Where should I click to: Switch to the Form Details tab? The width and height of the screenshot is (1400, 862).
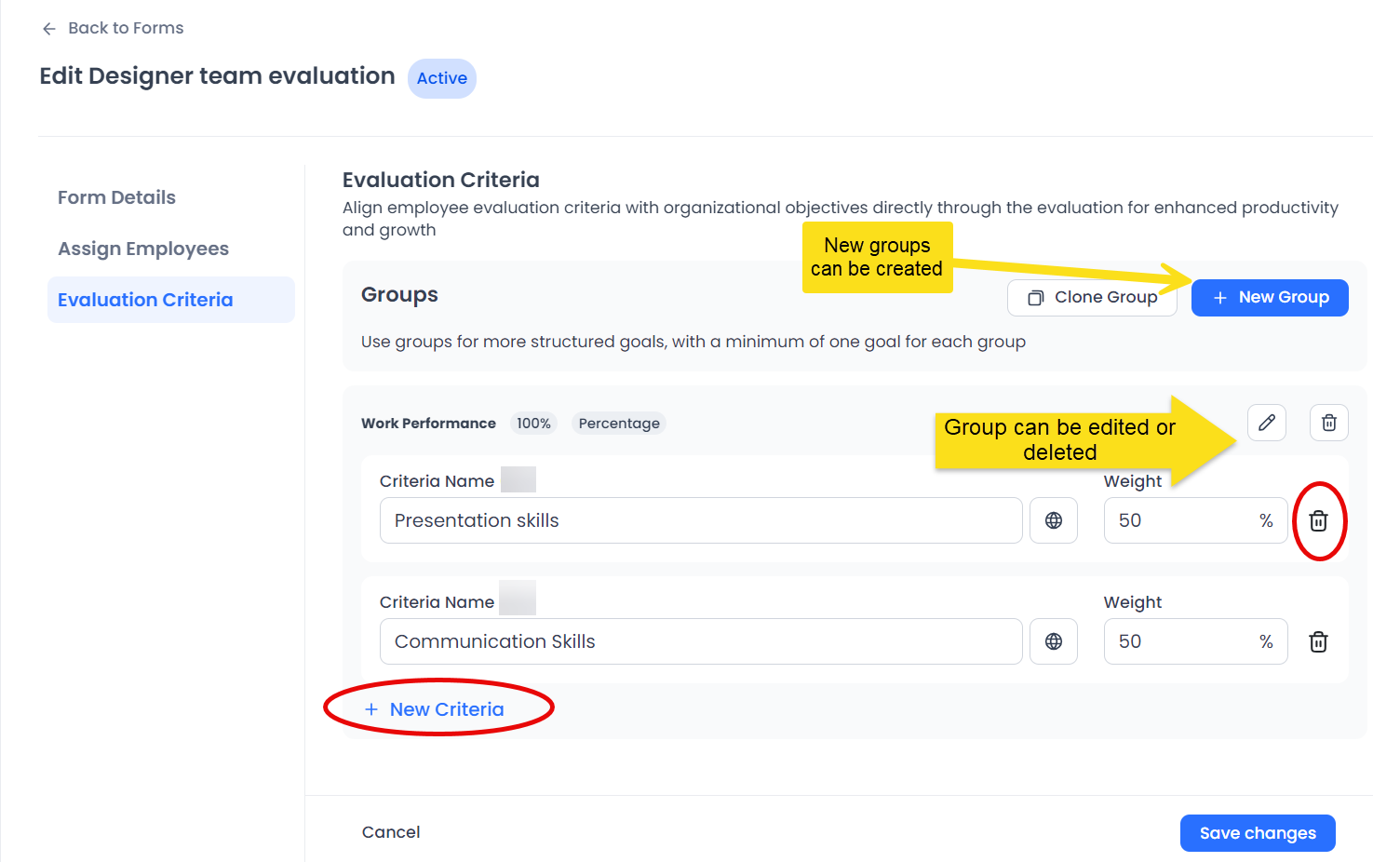click(116, 196)
